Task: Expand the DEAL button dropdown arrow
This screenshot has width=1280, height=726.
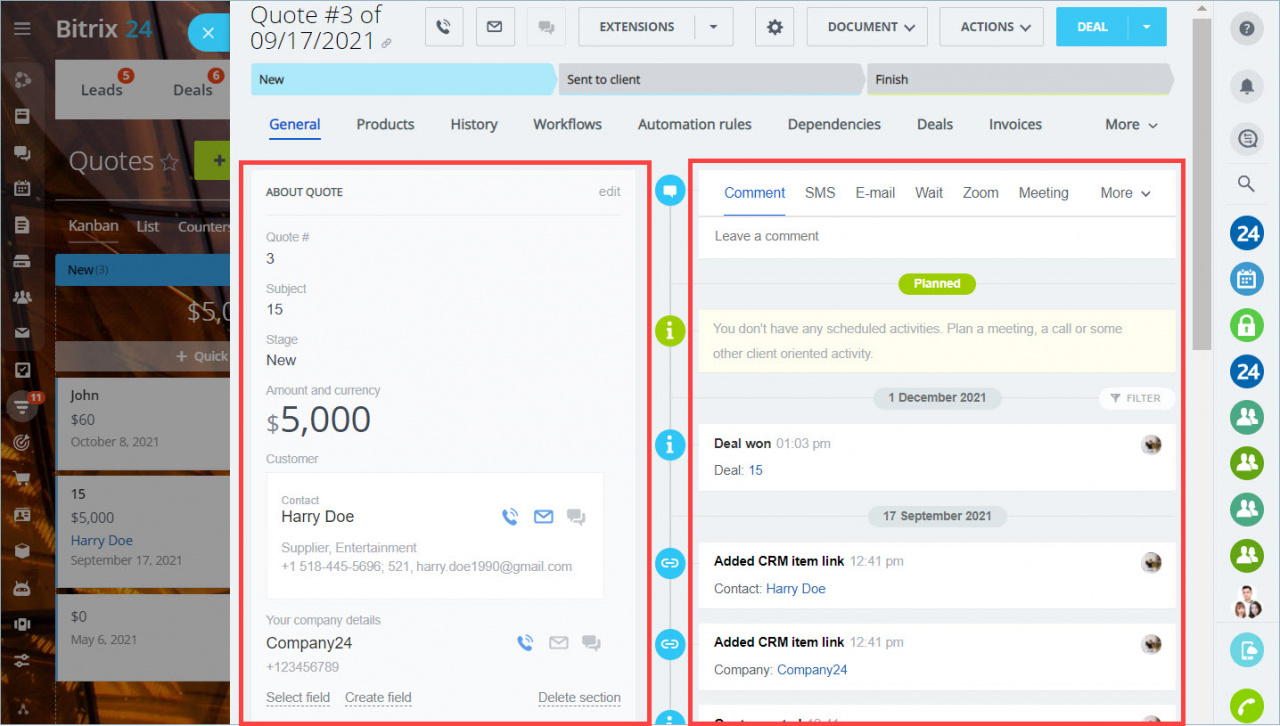Action: coord(1147,27)
